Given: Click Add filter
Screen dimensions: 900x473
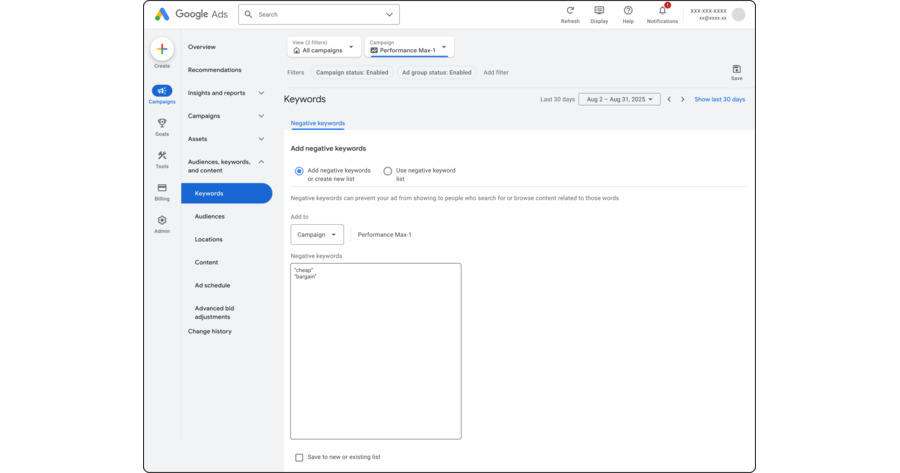Looking at the screenshot, I should pyautogui.click(x=496, y=73).
